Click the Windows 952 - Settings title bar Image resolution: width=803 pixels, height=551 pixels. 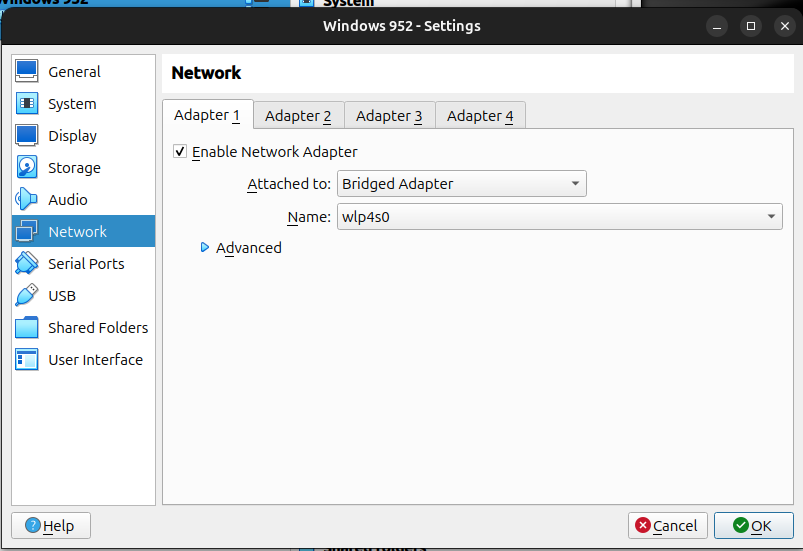[x=402, y=26]
